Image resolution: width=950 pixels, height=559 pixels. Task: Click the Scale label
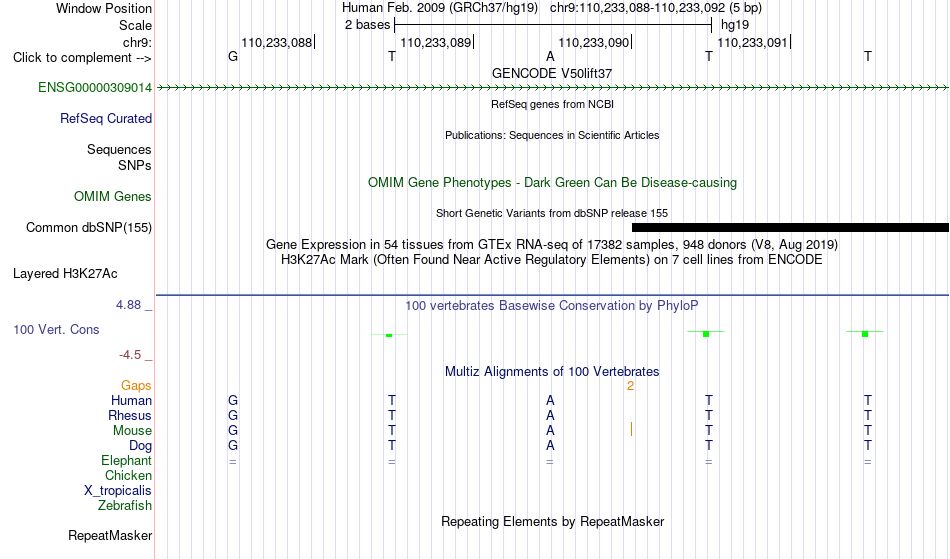(136, 26)
